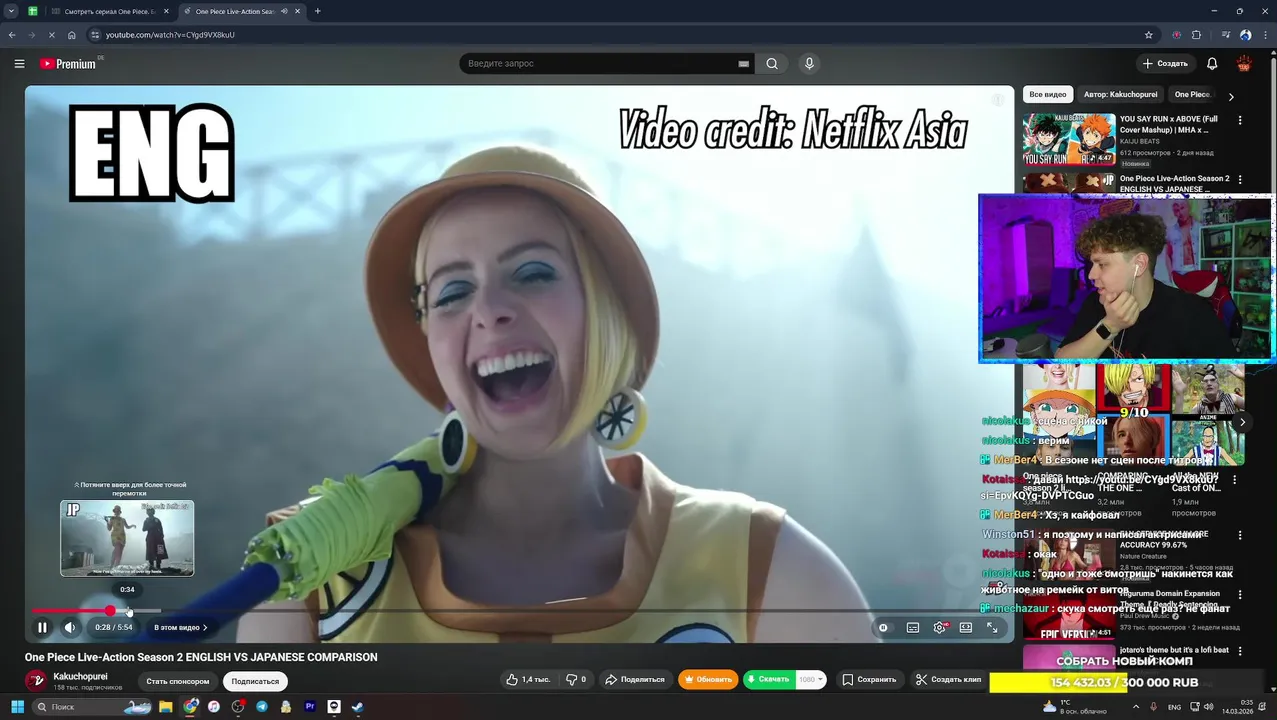
Task: Click the search magnifier button
Action: 772,63
